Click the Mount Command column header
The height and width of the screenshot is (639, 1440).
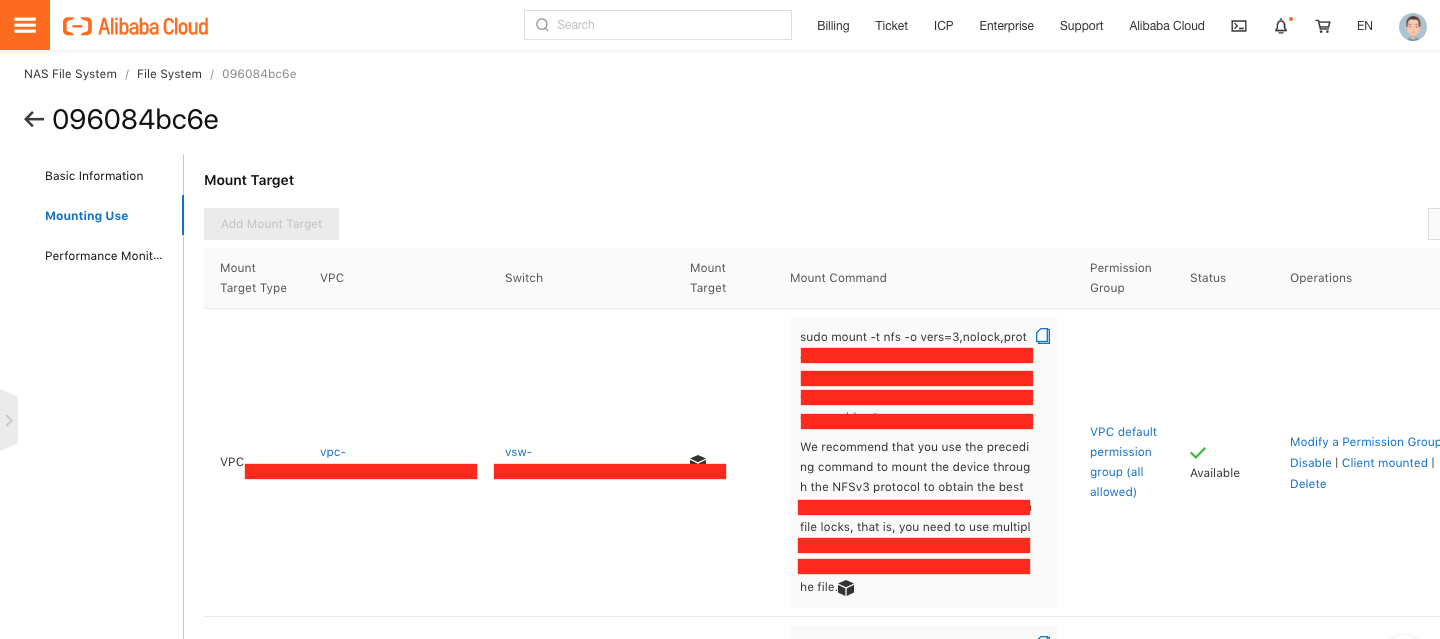point(838,278)
